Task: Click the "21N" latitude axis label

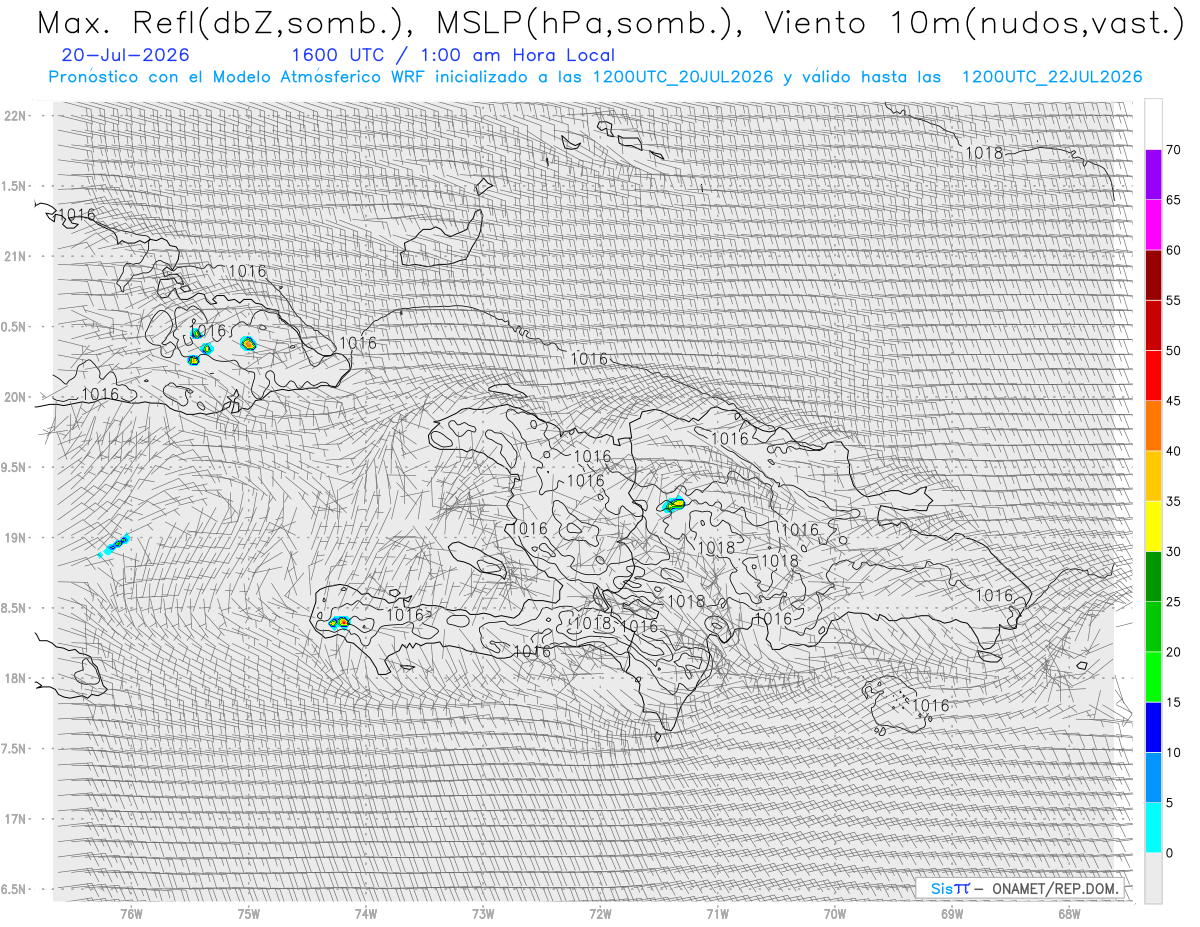Action: click(15, 256)
